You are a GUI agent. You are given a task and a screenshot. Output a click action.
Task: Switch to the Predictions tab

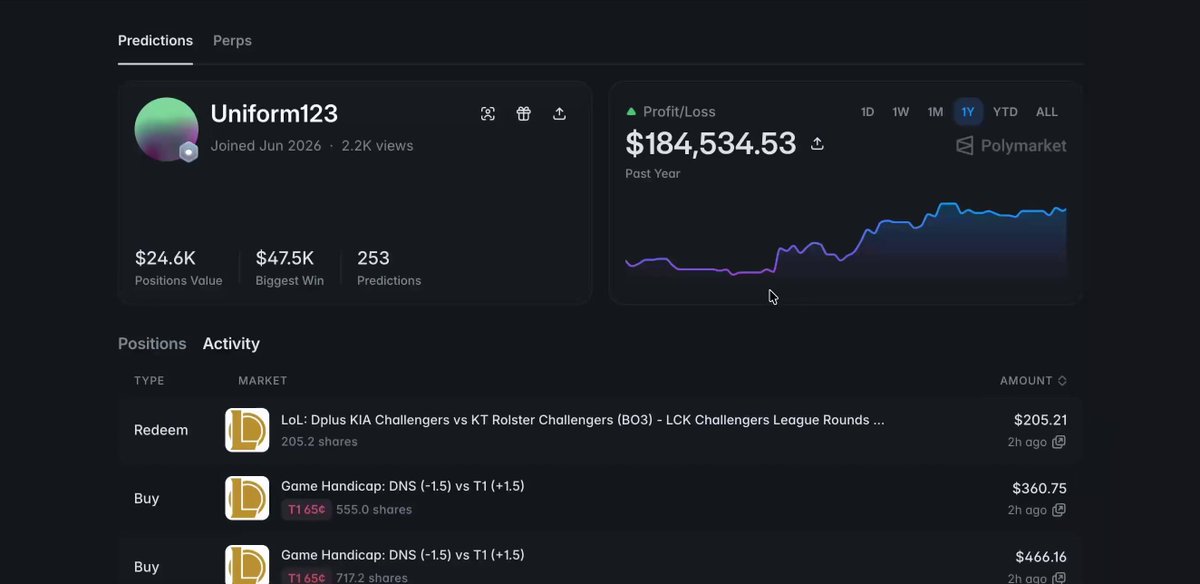pyautogui.click(x=155, y=41)
